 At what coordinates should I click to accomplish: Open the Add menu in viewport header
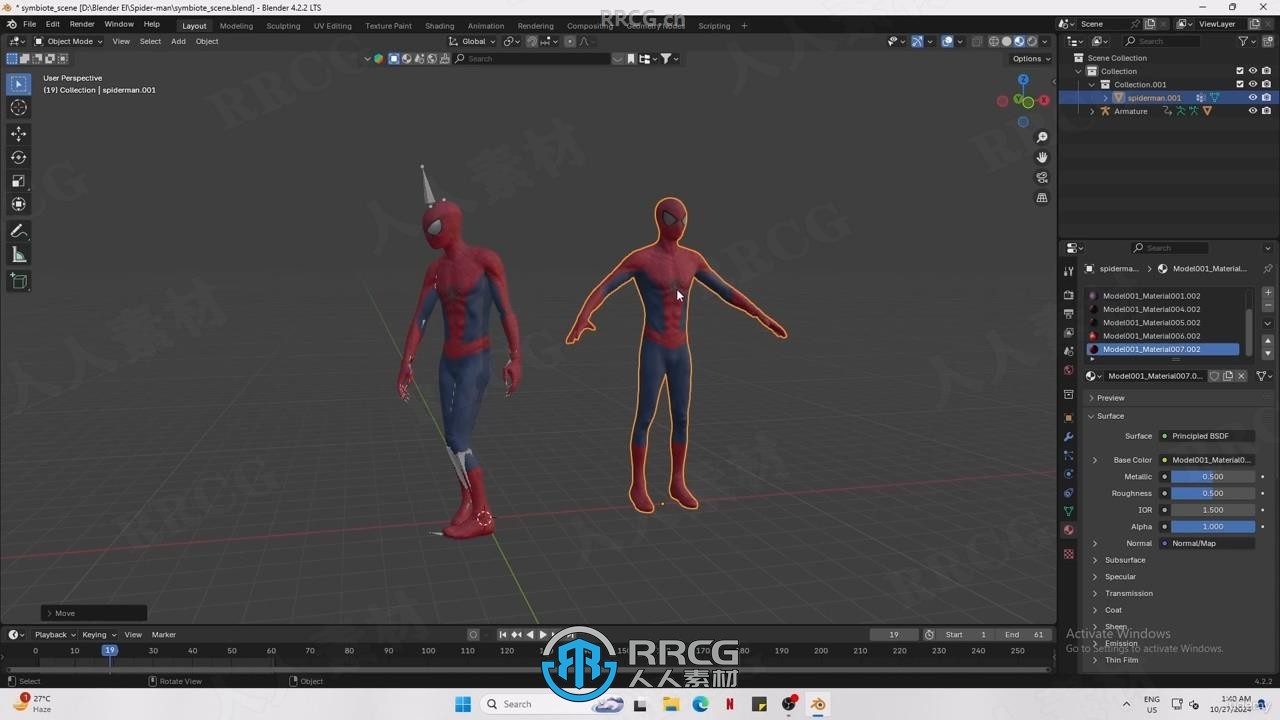[178, 41]
